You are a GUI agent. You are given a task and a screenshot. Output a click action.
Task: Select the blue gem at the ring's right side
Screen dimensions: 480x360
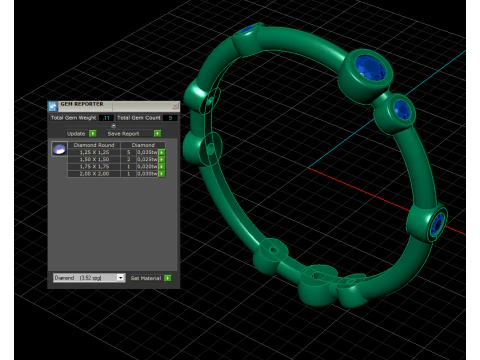[x=437, y=224]
